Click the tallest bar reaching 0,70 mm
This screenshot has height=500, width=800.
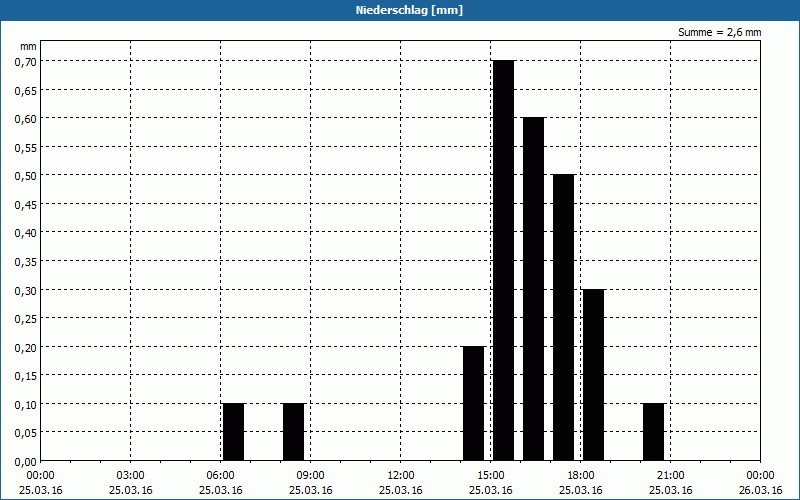[x=503, y=260]
